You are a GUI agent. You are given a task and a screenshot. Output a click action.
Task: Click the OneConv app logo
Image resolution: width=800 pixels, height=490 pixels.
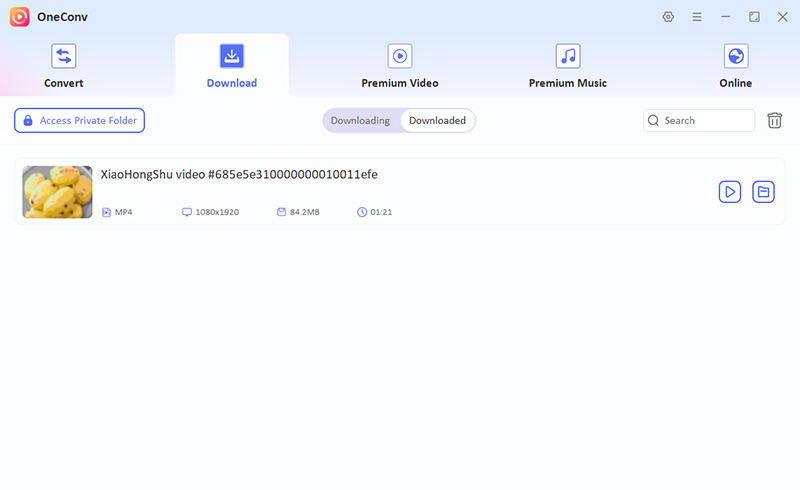pyautogui.click(x=19, y=17)
